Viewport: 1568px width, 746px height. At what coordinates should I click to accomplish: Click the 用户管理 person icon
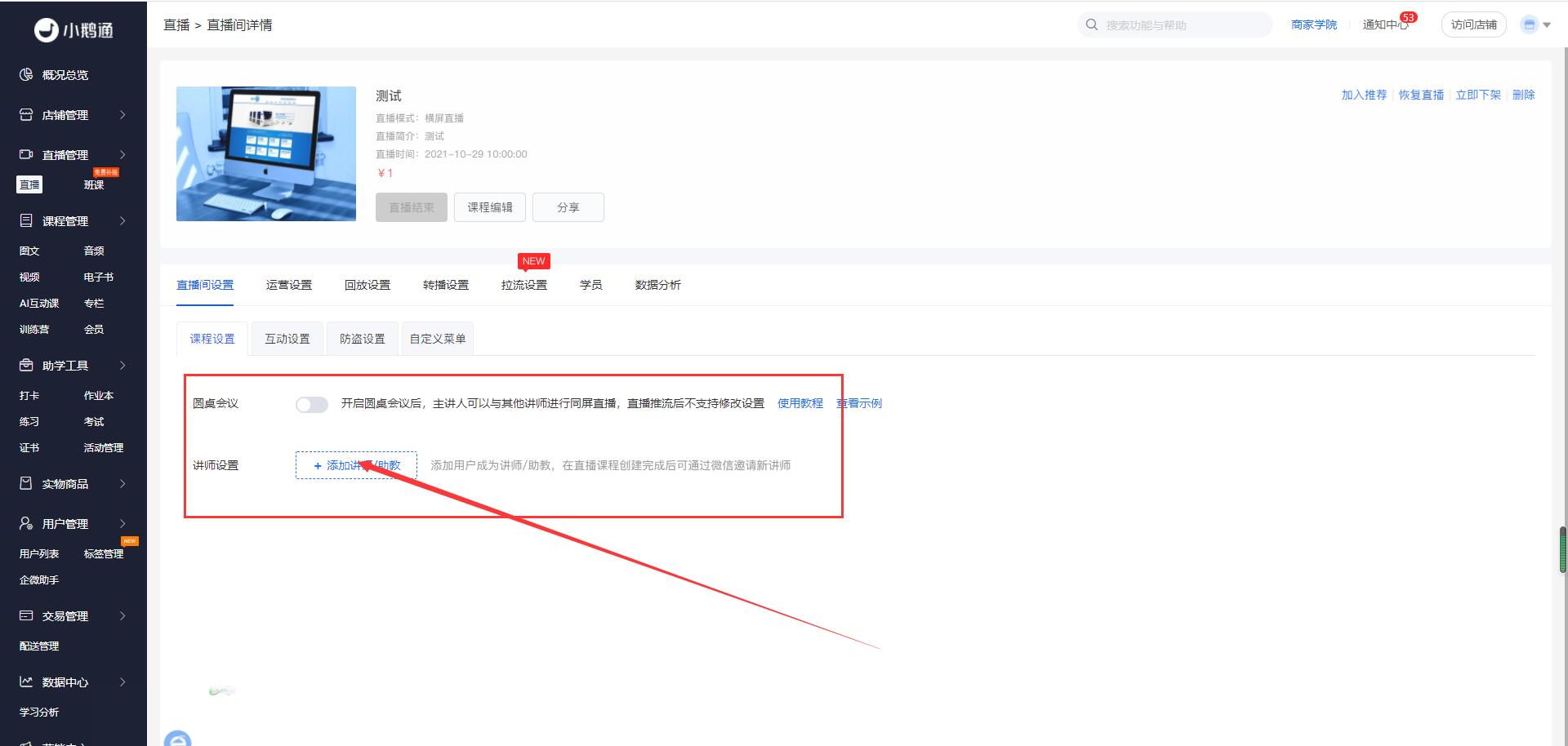coord(26,523)
